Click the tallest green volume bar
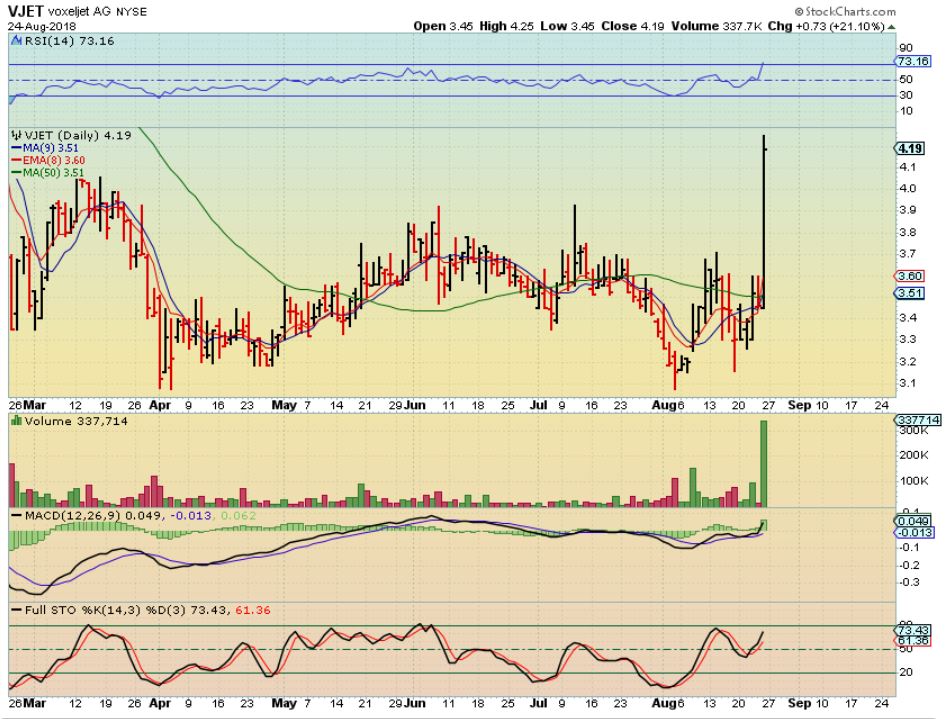The image size is (952, 719). click(764, 462)
